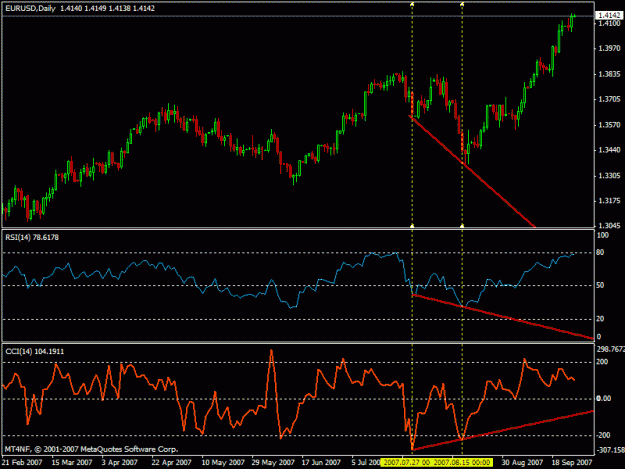Click the CCI scale value 298.7672
This screenshot has height=469, width=625.
pyautogui.click(x=610, y=349)
